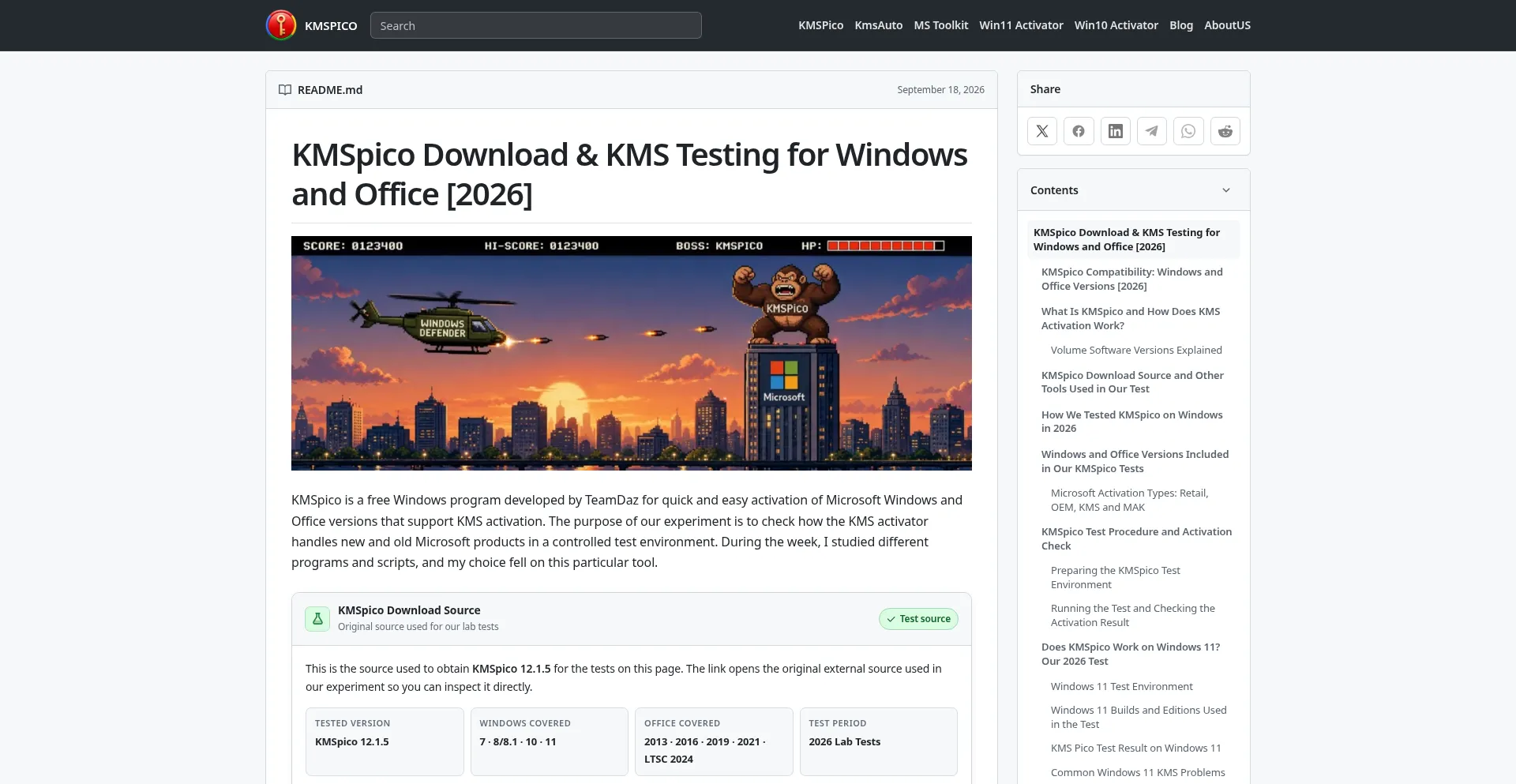Open Volume Software Versions Explained link
Viewport: 1516px width, 784px height.
tap(1136, 350)
